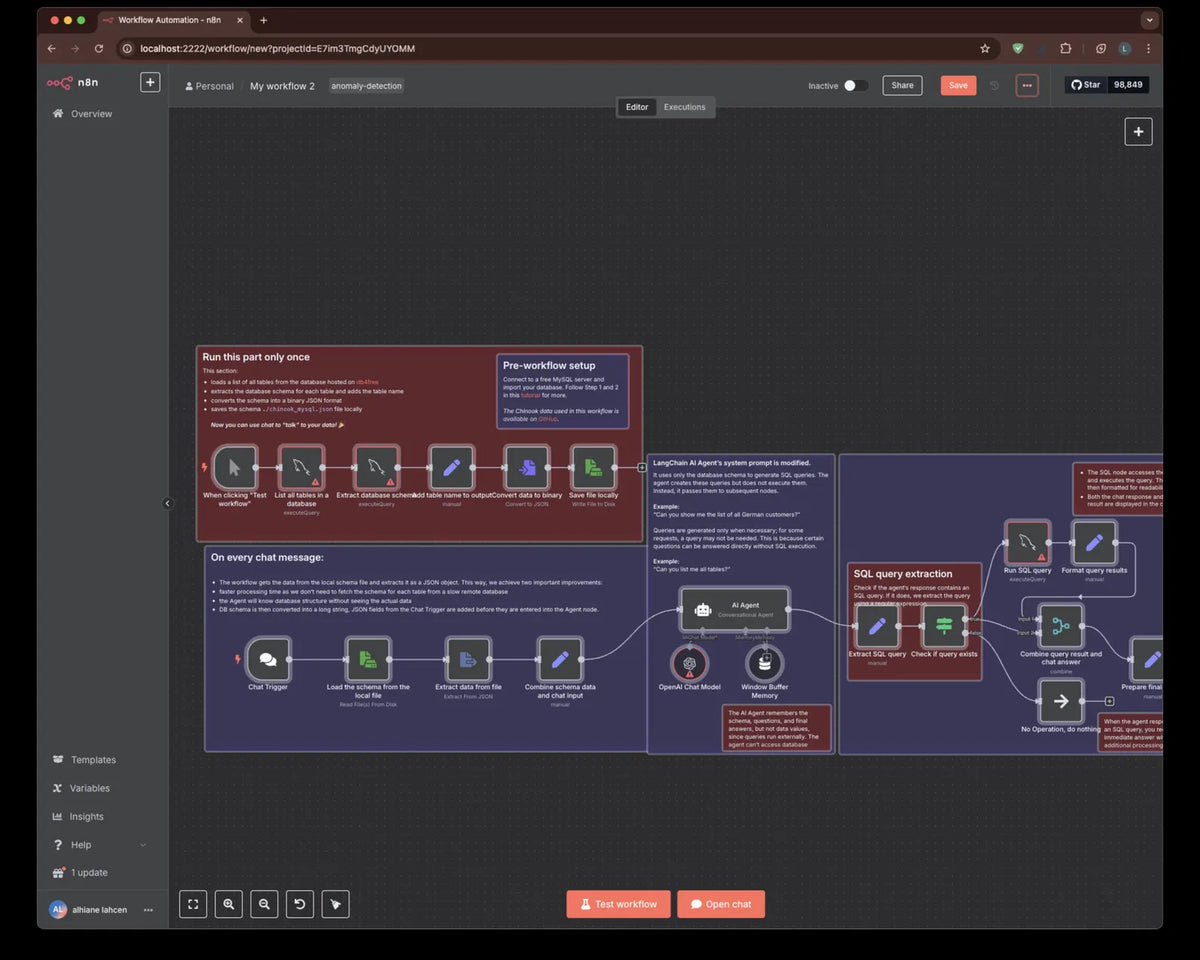Collapse the sidebar with the arrow handle
The height and width of the screenshot is (960, 1200).
168,503
